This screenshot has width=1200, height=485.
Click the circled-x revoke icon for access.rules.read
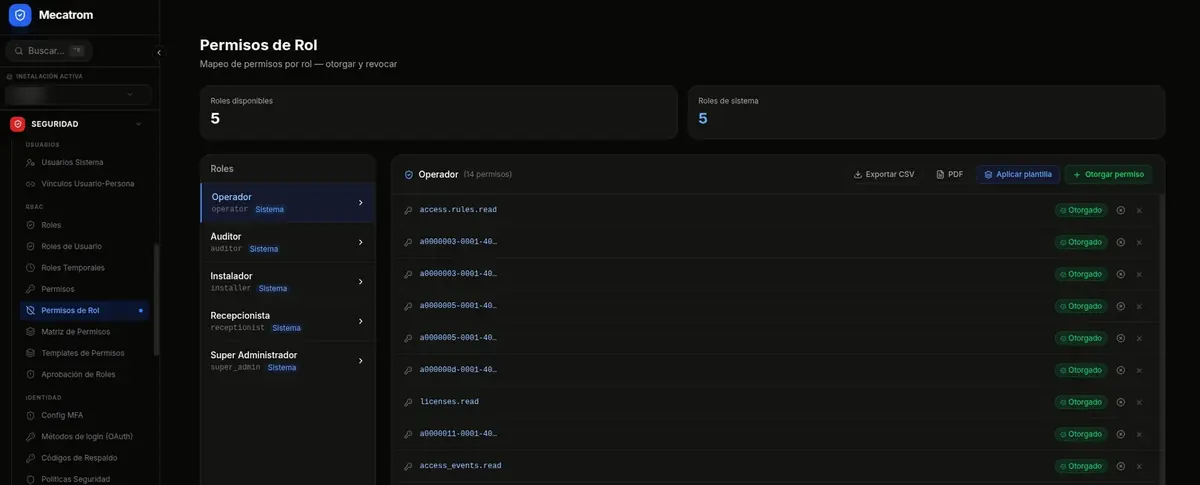tap(1121, 210)
